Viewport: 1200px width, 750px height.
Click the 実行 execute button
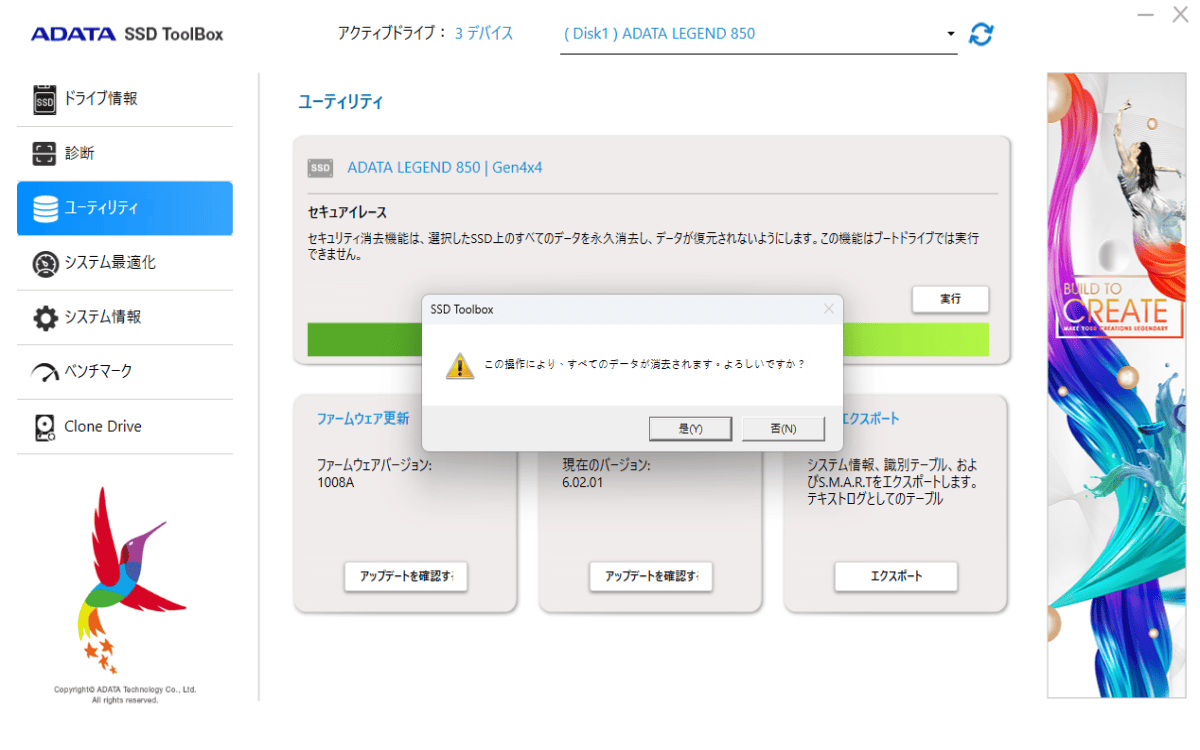[x=950, y=299]
